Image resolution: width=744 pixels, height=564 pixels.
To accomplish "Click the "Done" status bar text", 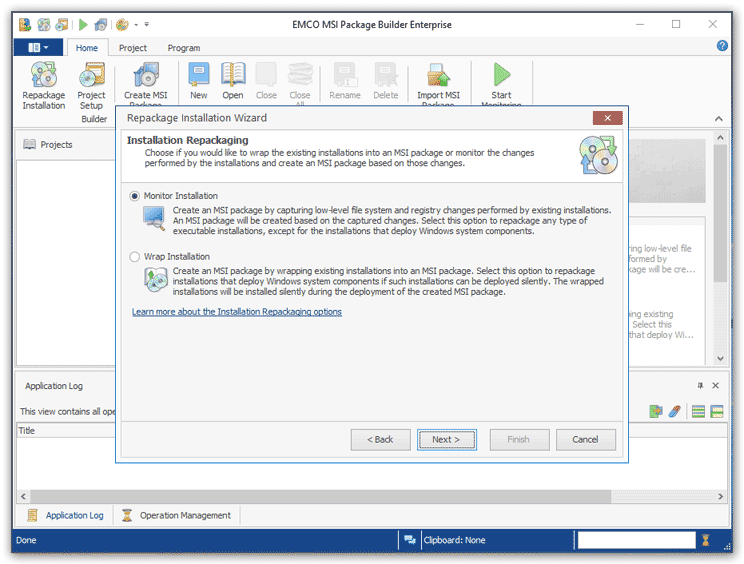I will click(26, 540).
